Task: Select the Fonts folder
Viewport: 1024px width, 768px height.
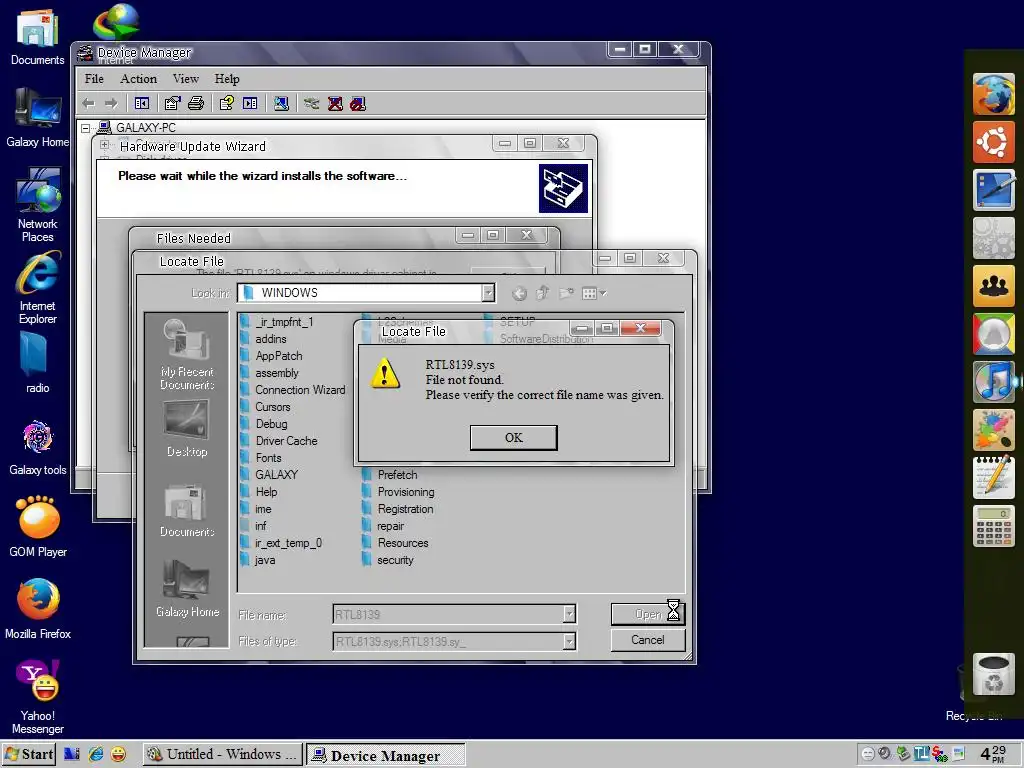Action: [x=261, y=458]
